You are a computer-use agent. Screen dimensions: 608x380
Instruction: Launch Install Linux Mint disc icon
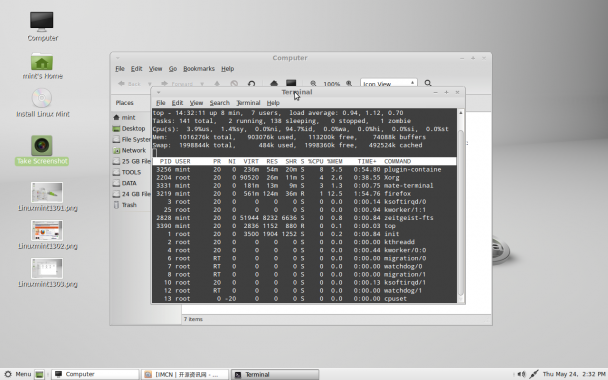point(42,98)
